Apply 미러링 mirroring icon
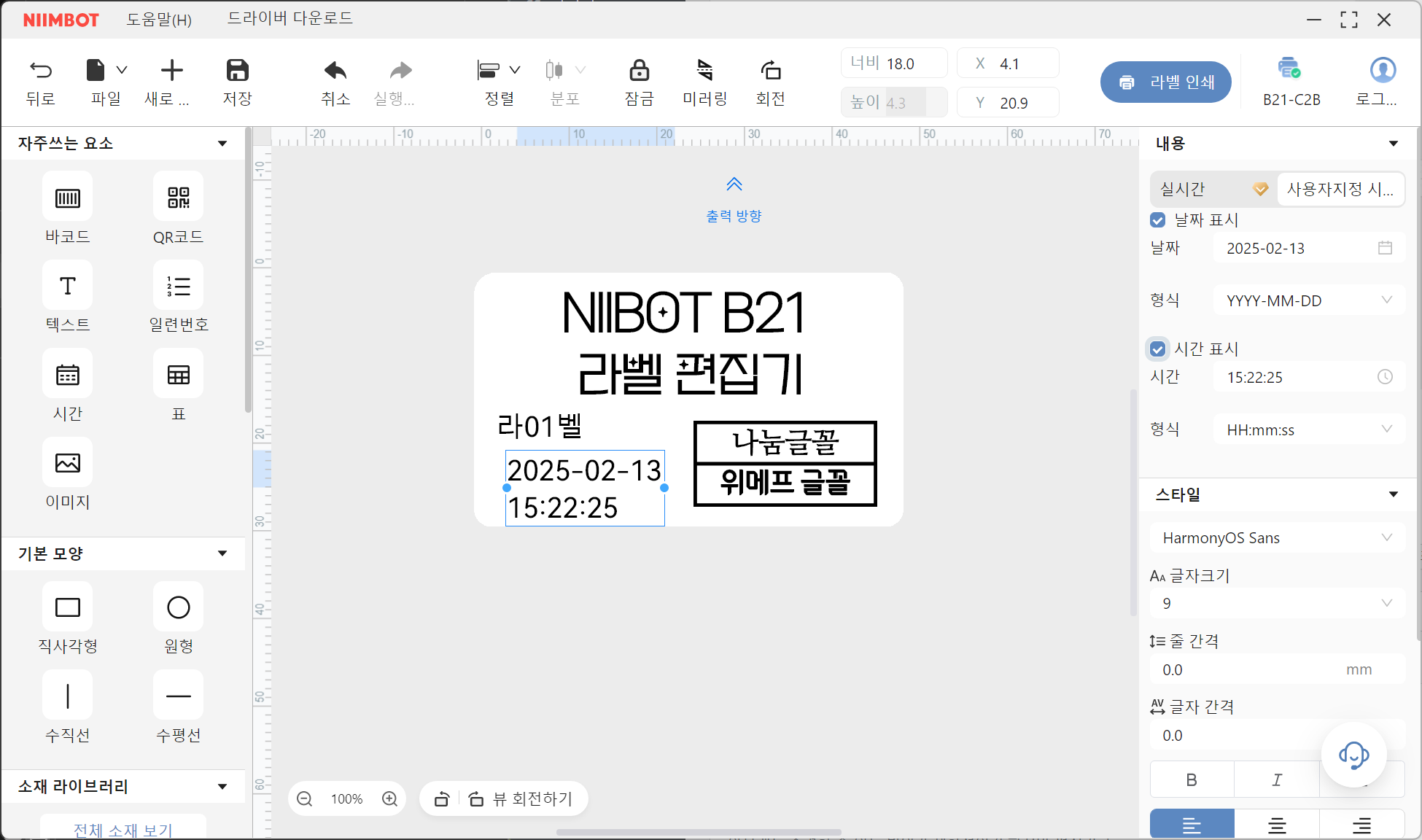Image resolution: width=1422 pixels, height=840 pixels. point(704,70)
